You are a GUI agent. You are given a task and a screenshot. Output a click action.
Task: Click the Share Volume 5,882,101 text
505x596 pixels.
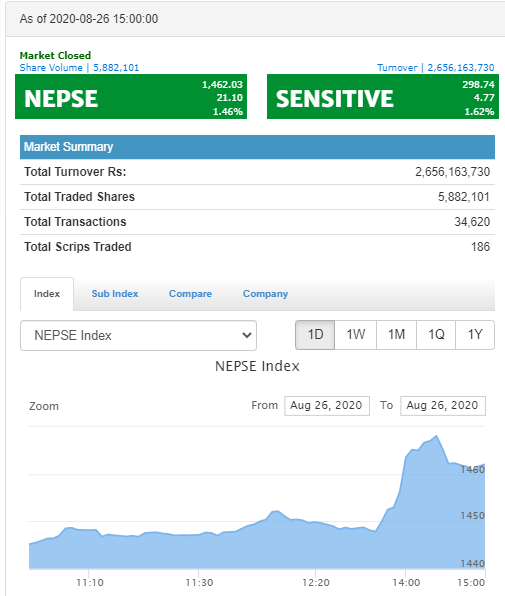(79, 68)
